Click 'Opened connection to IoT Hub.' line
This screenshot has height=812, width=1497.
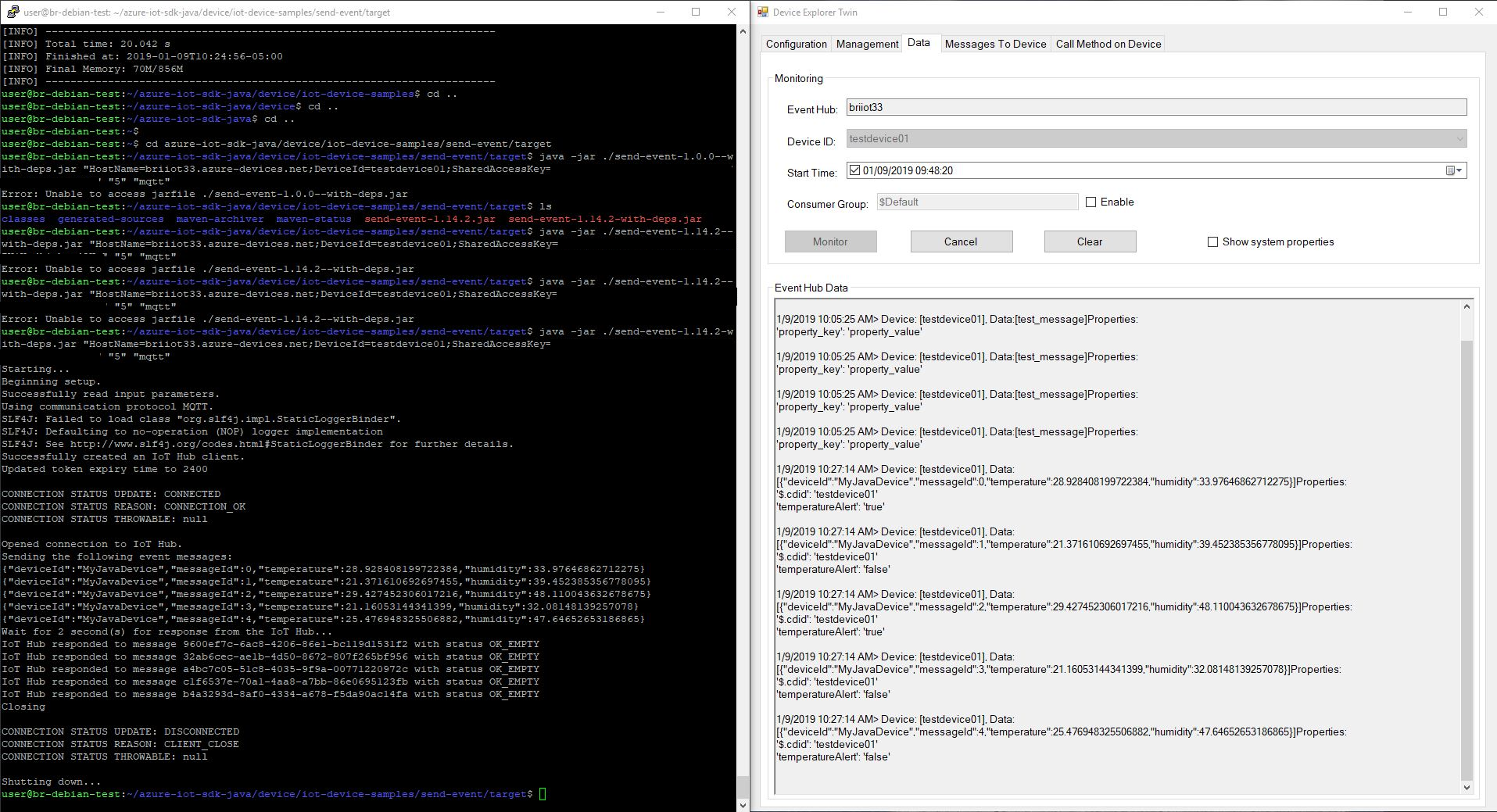click(92, 544)
